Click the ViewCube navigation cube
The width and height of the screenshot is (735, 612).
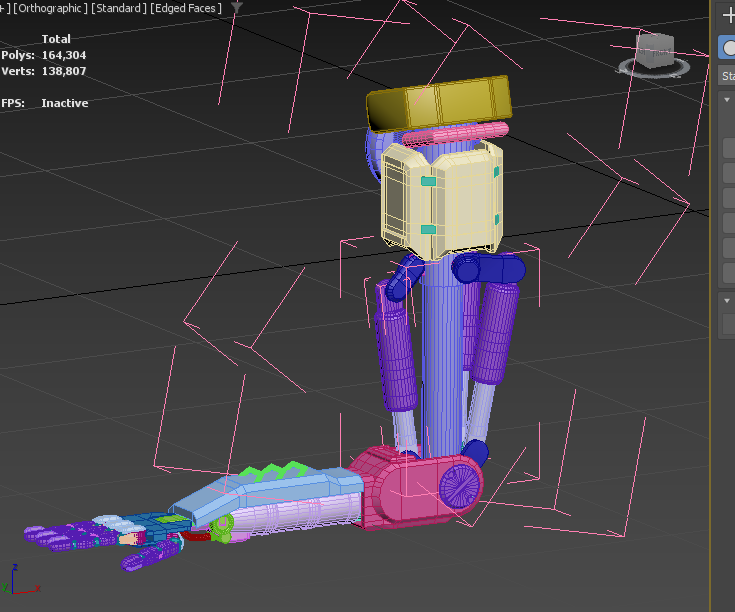(656, 50)
